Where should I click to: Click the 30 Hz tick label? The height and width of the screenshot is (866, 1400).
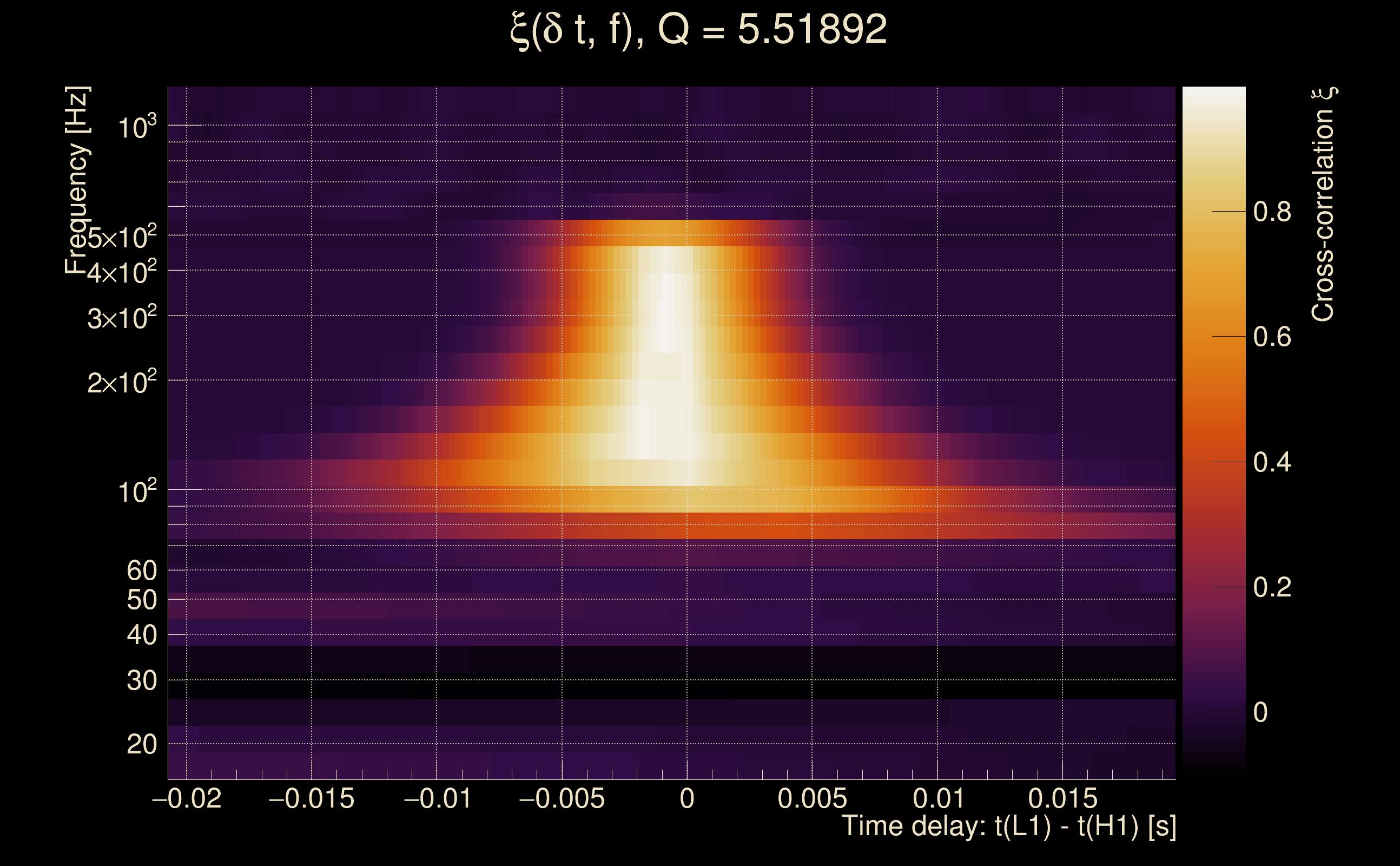pyautogui.click(x=141, y=681)
